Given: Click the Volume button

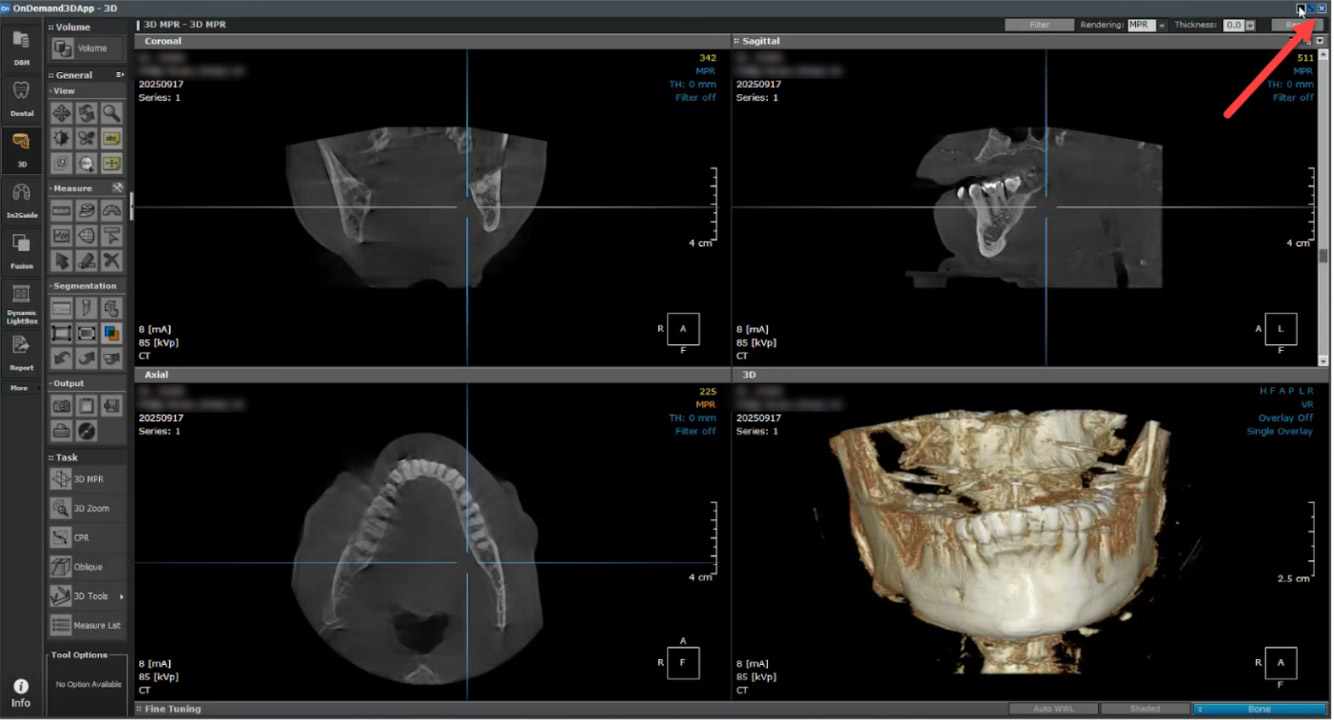Looking at the screenshot, I should pyautogui.click(x=87, y=48).
